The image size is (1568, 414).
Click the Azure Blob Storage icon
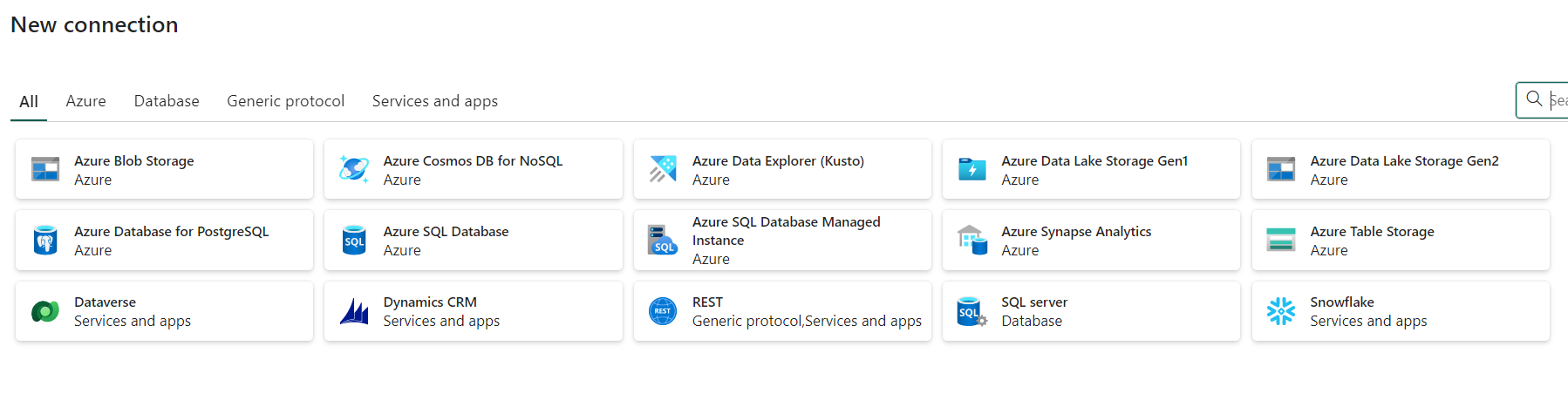coord(45,169)
